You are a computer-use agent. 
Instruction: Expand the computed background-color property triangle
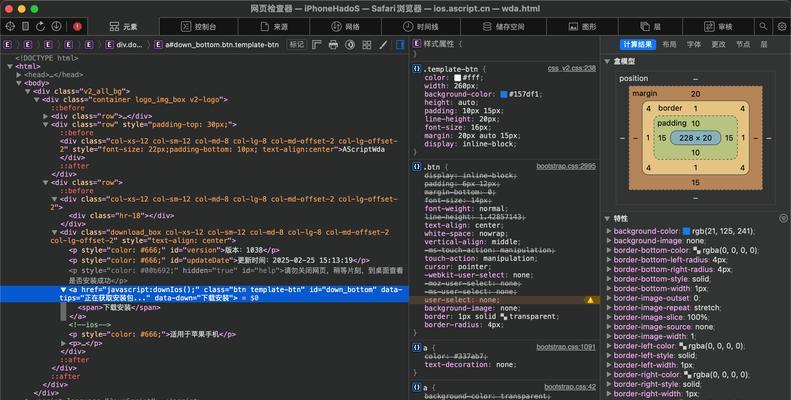pyautogui.click(x=609, y=231)
